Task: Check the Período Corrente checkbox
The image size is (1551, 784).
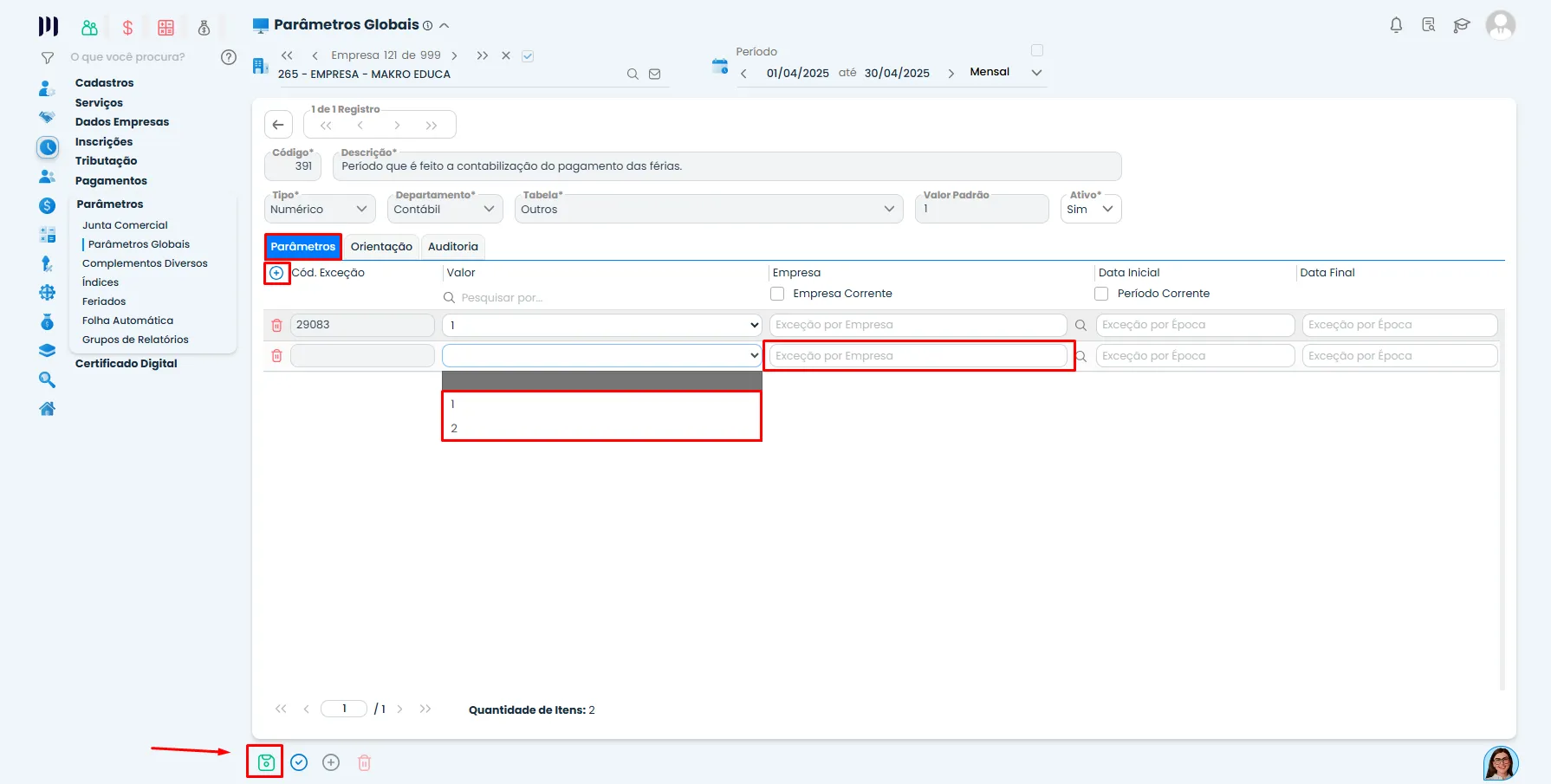Action: 1101,294
